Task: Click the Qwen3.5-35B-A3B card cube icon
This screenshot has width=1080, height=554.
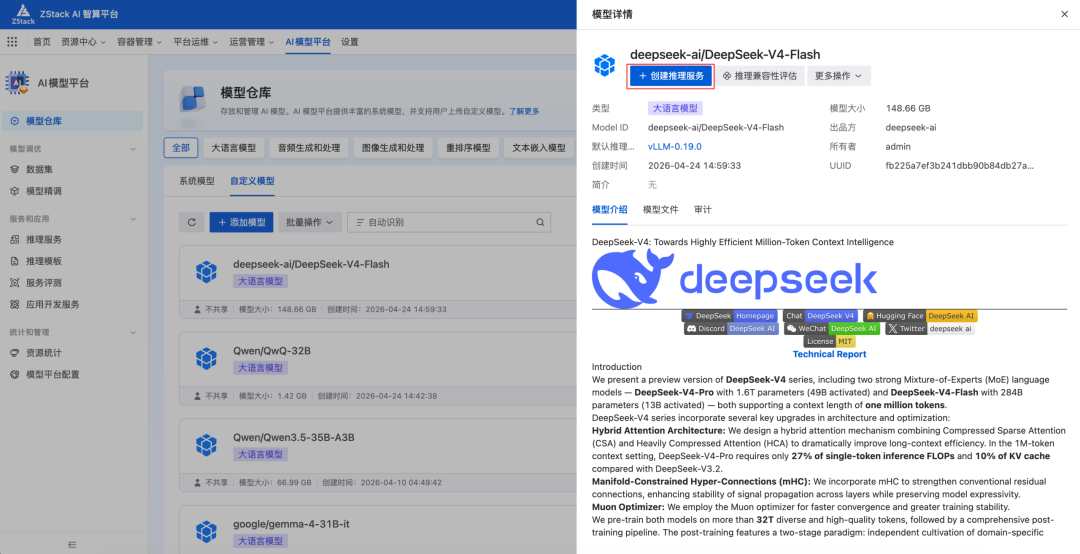Action: 206,445
